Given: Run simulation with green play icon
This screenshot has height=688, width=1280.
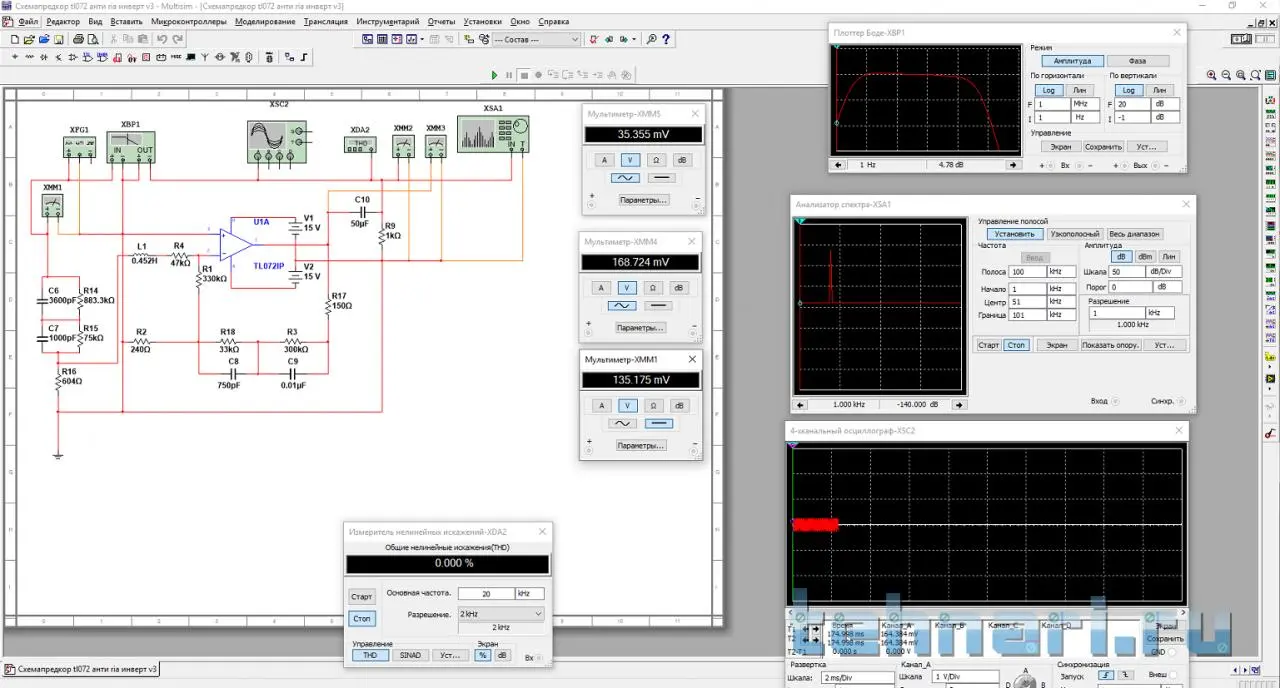Looking at the screenshot, I should coord(494,75).
